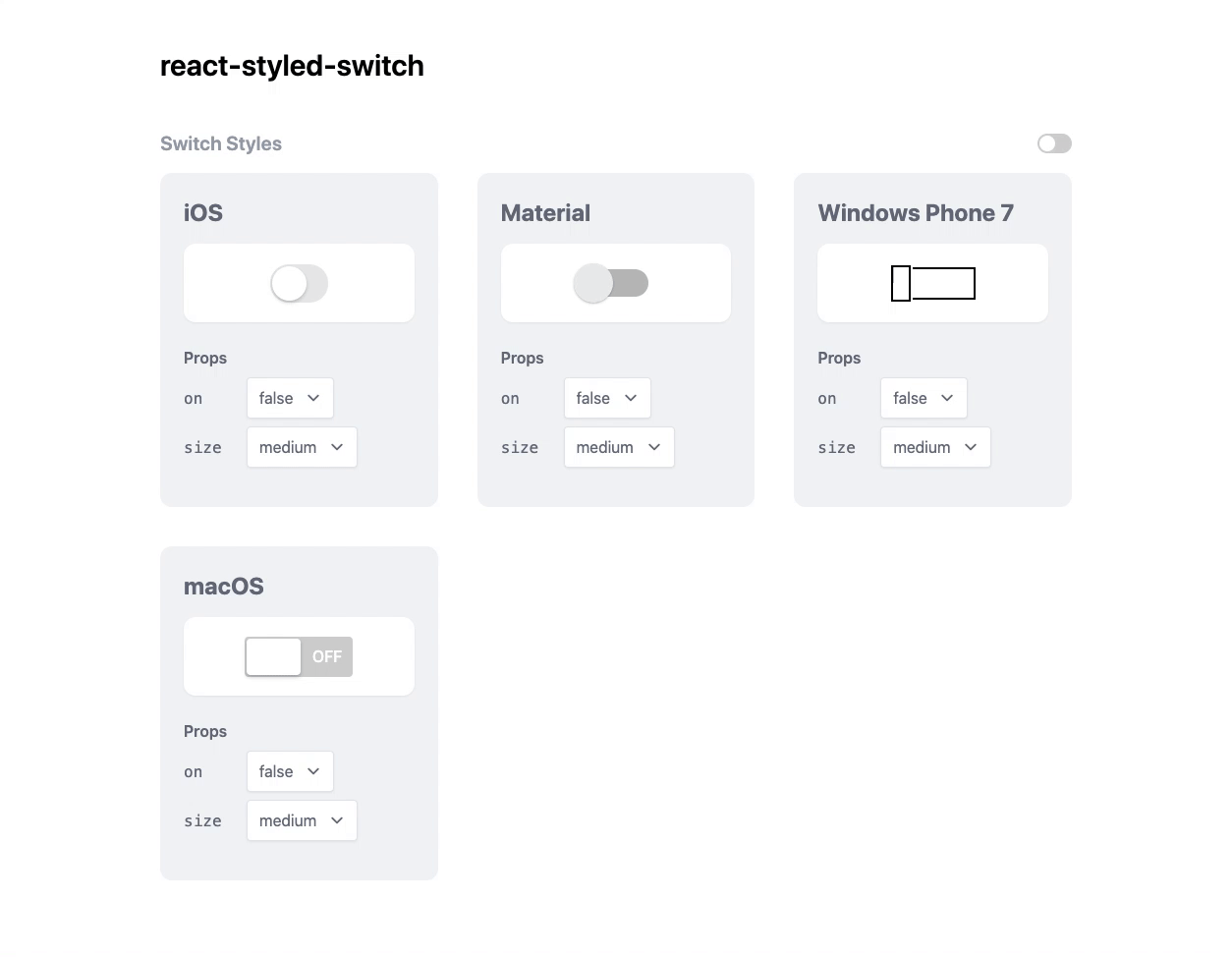Click the 'on' prop label in iOS card
This screenshot has width=1232, height=957.
[x=193, y=399]
